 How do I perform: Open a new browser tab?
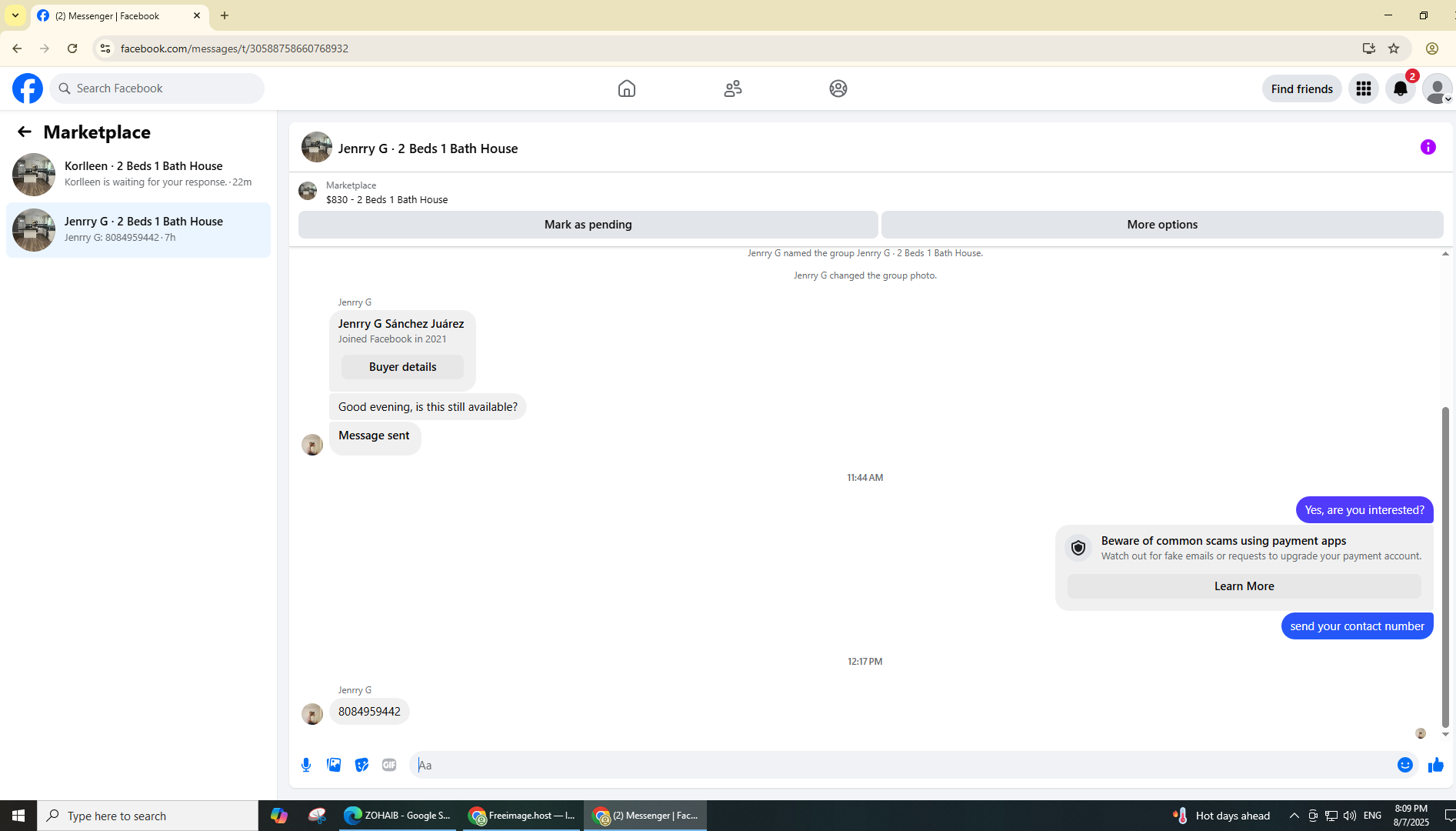[225, 15]
